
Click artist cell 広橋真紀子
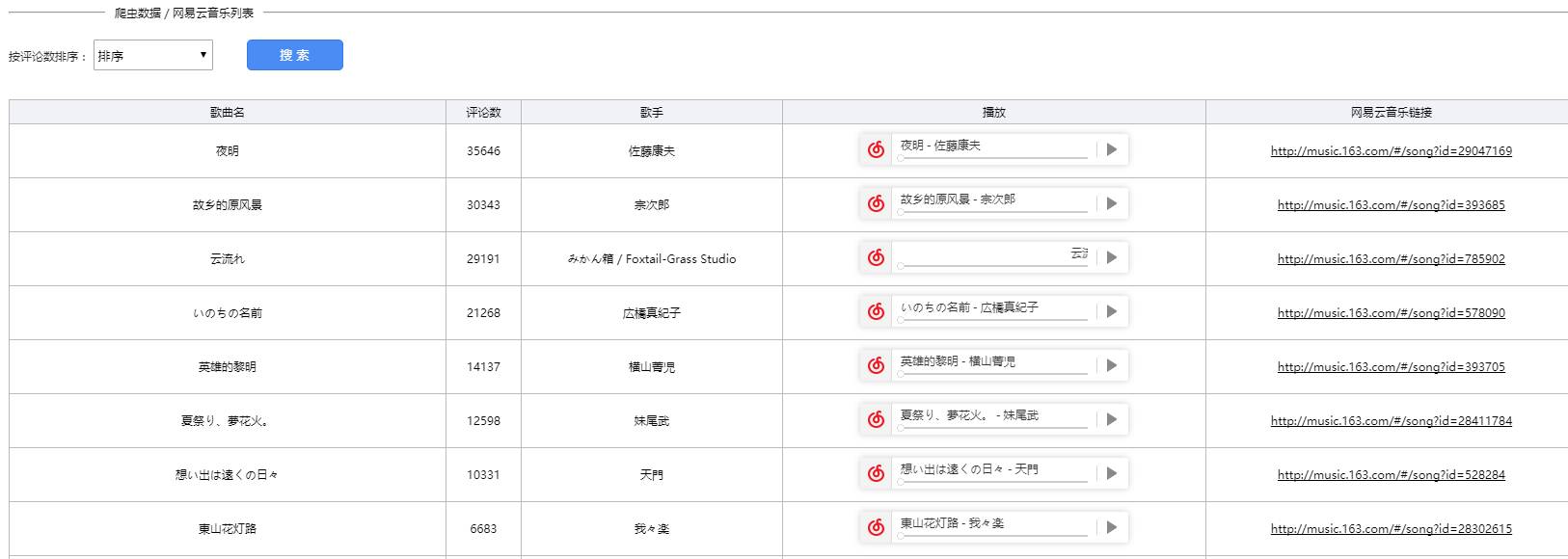click(652, 313)
